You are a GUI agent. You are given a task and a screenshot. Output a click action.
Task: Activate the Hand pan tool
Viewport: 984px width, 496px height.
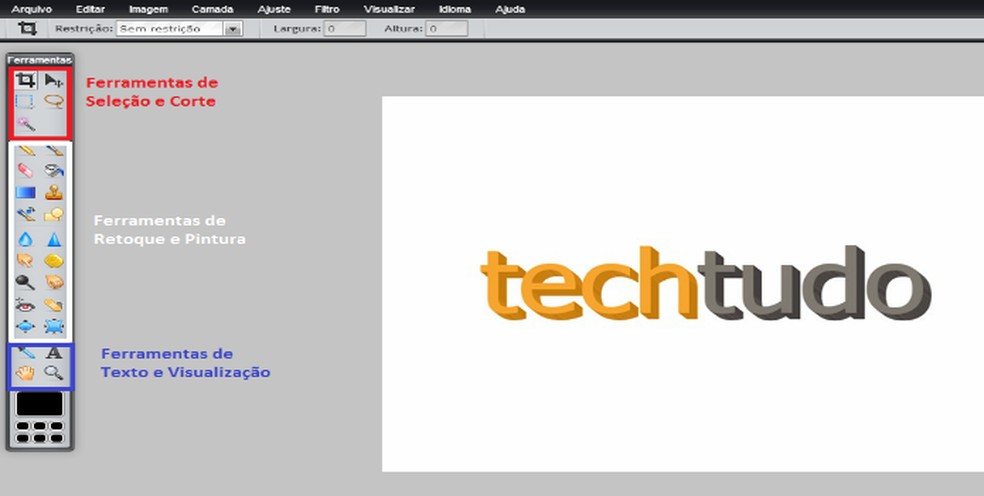pyautogui.click(x=25, y=374)
